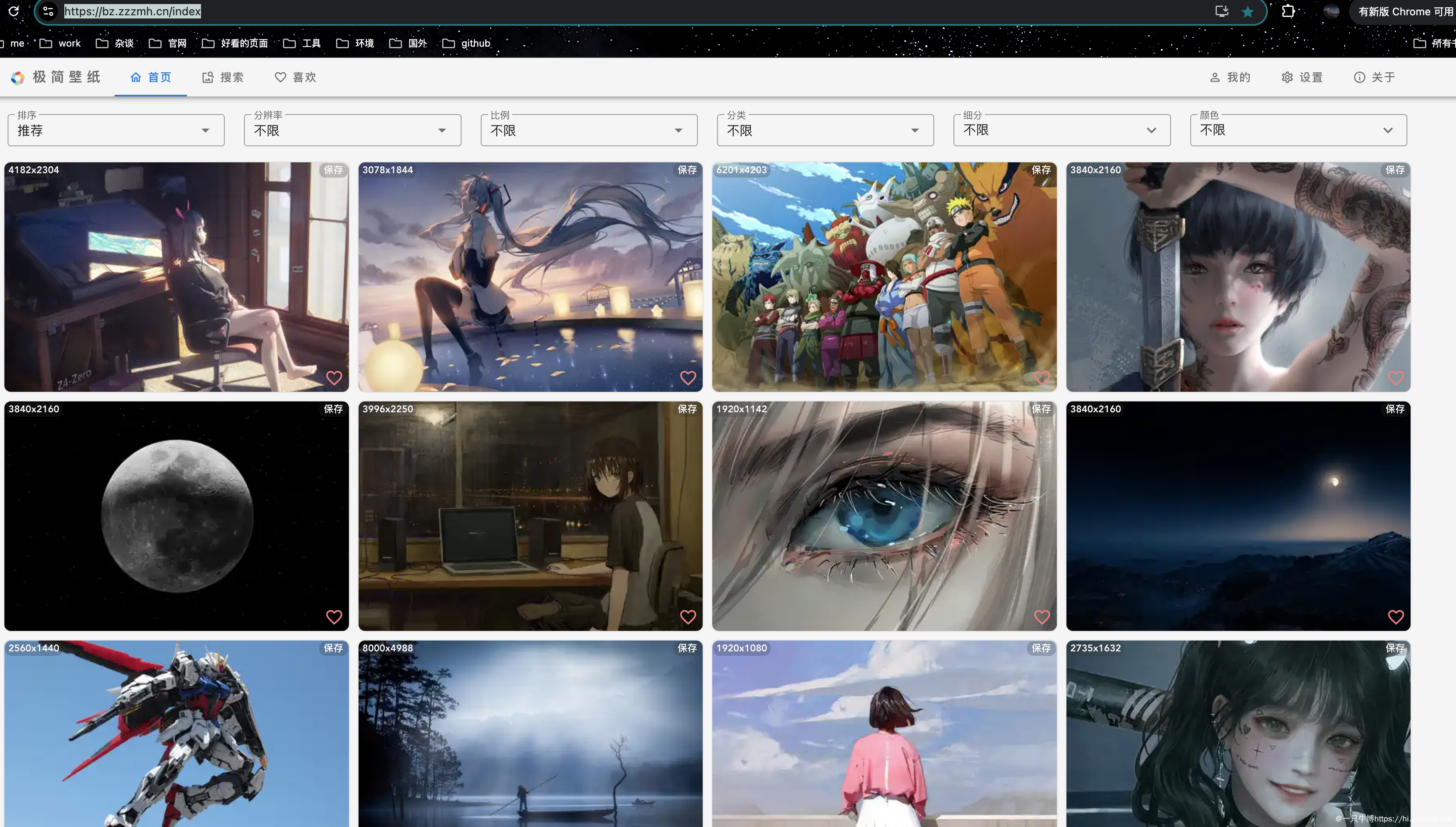Click the install app icon in address bar
This screenshot has height=827, width=1456.
1221,11
